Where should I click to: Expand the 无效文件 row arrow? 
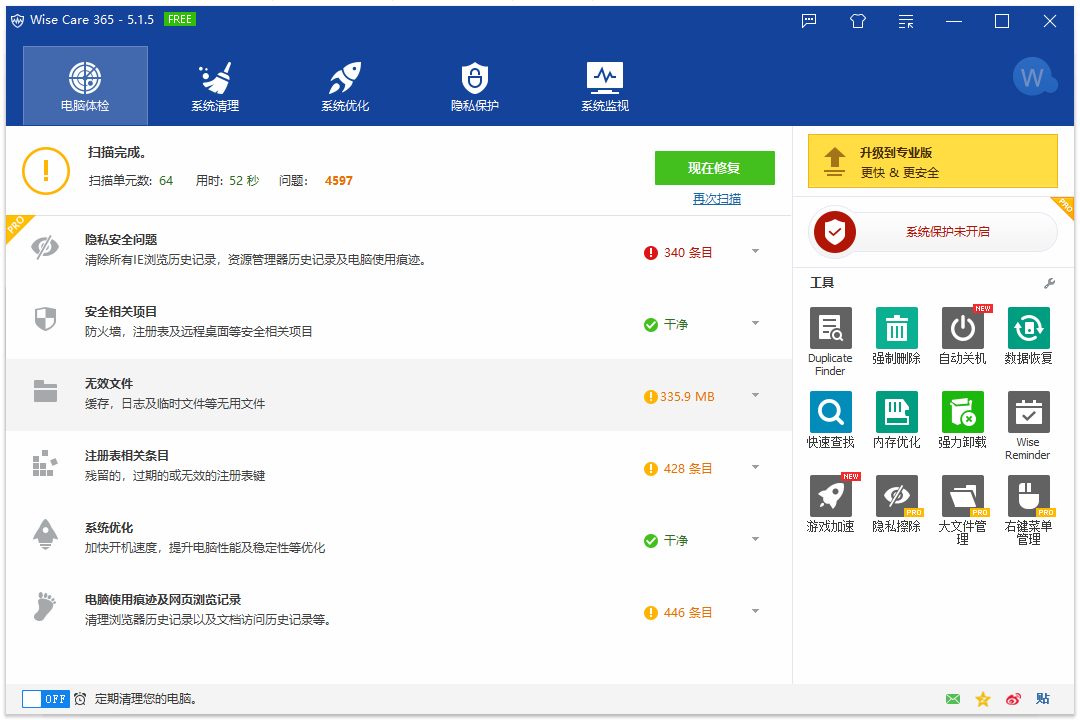756,395
